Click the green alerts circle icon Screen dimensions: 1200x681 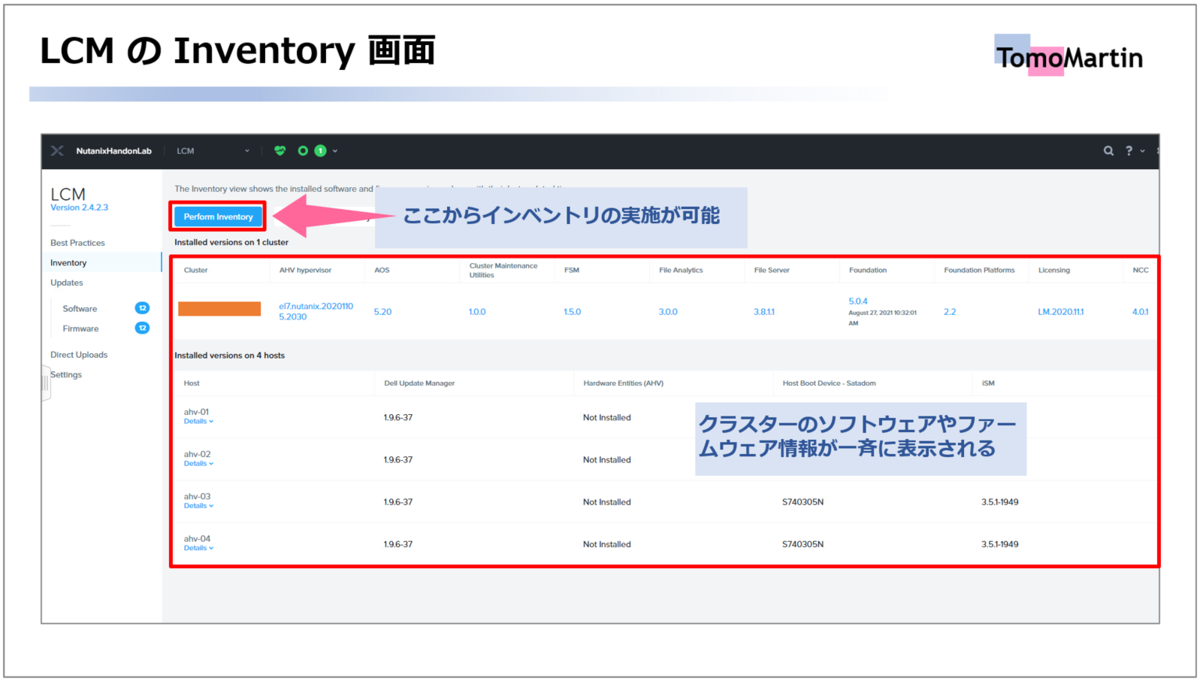coord(303,151)
